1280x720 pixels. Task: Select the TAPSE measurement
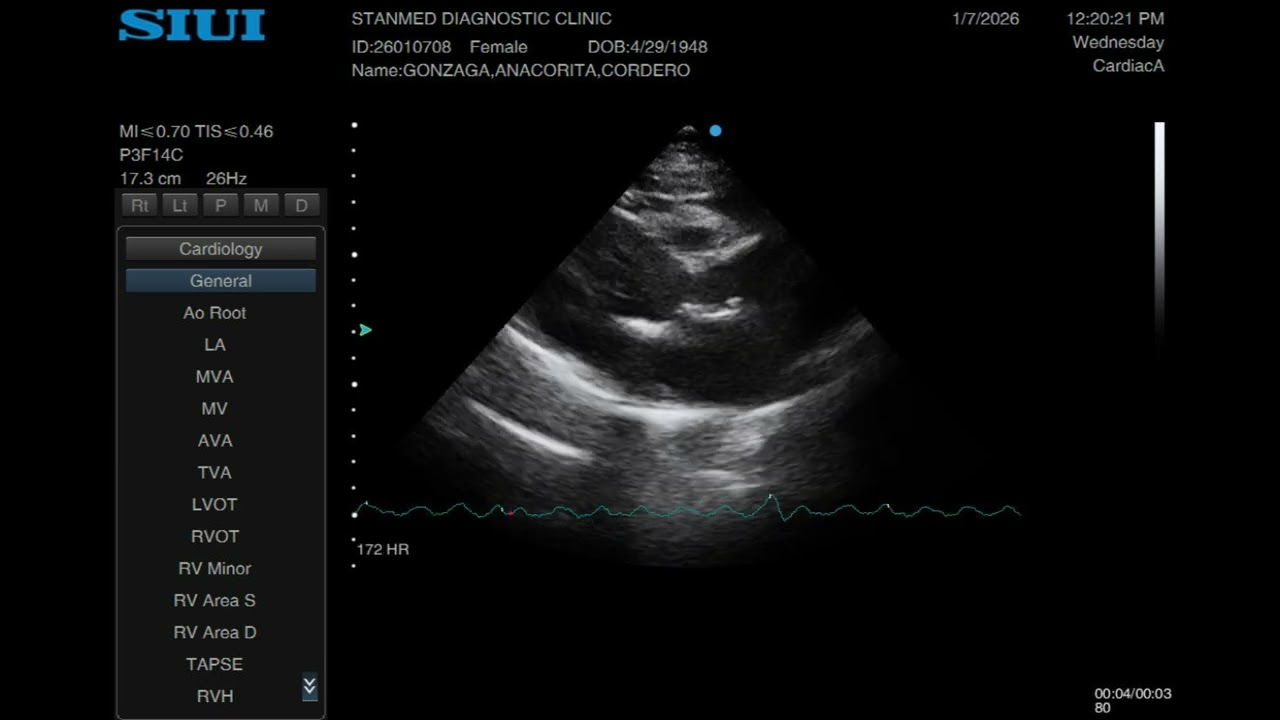pos(215,665)
